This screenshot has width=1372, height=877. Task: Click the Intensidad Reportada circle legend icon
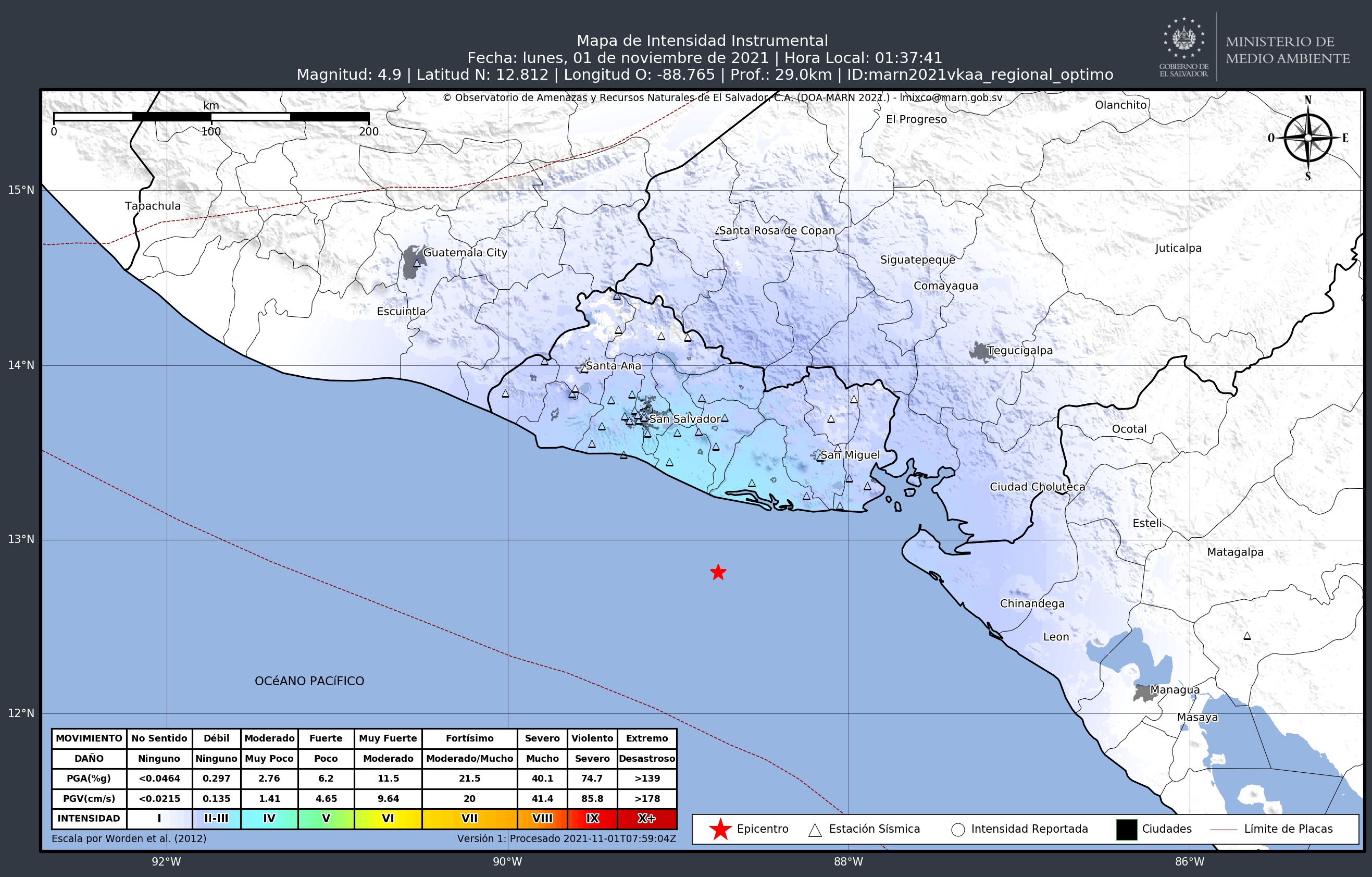tap(958, 830)
